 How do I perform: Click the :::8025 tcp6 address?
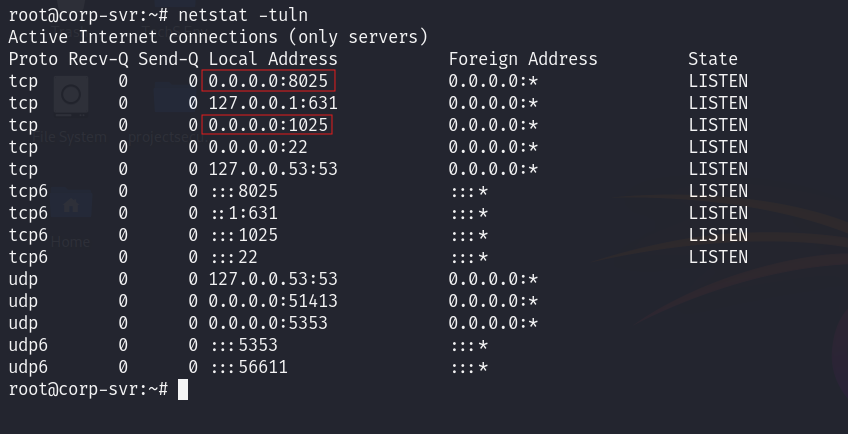coord(243,191)
